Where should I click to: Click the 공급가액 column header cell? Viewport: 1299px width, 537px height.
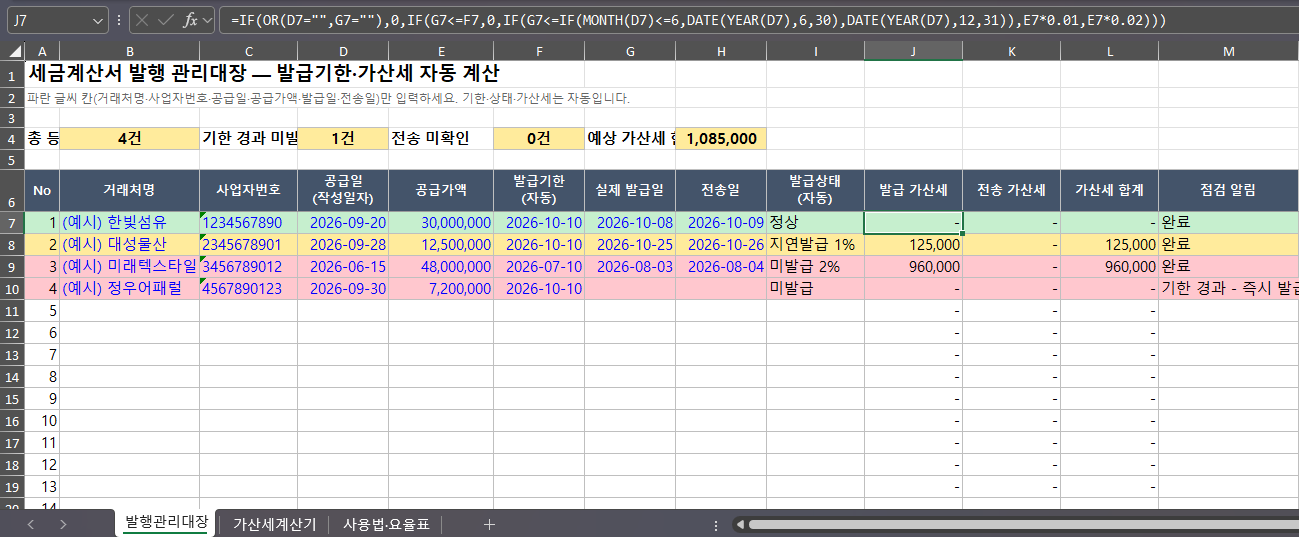[441, 190]
